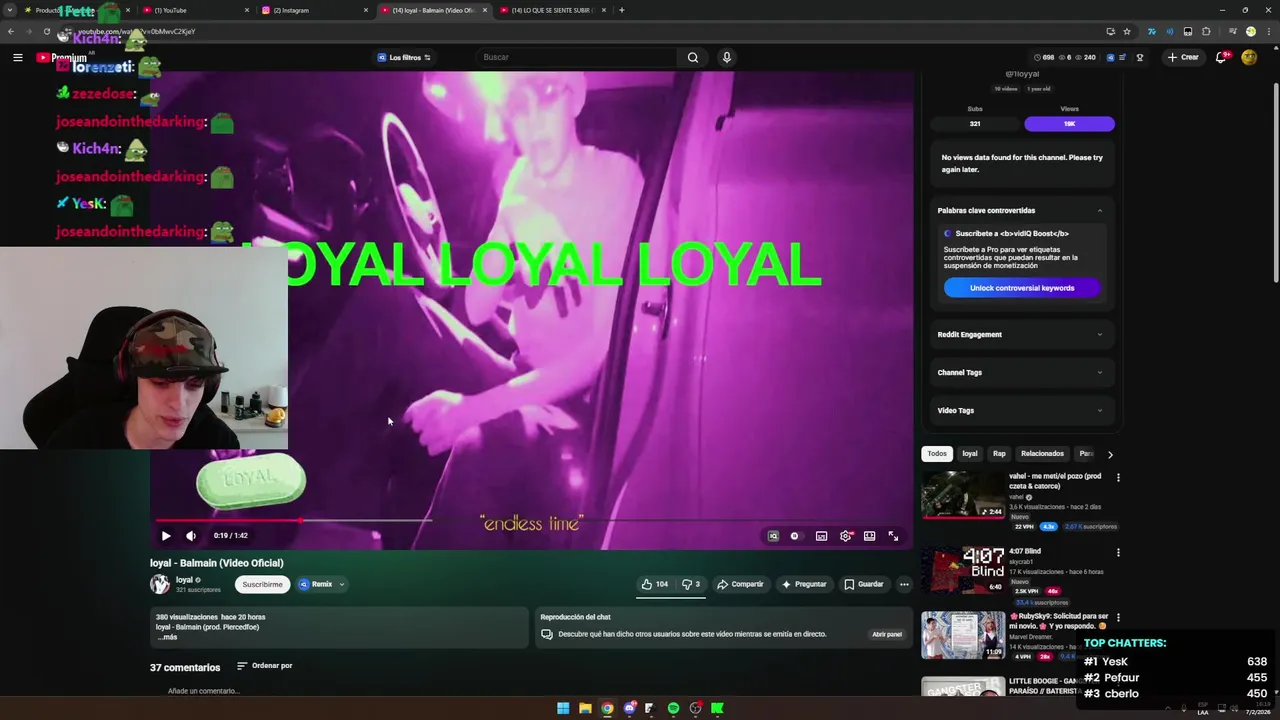Screen dimensions: 1280x720
Task: Switch to the (1) YouTube browser tab
Action: 195,10
